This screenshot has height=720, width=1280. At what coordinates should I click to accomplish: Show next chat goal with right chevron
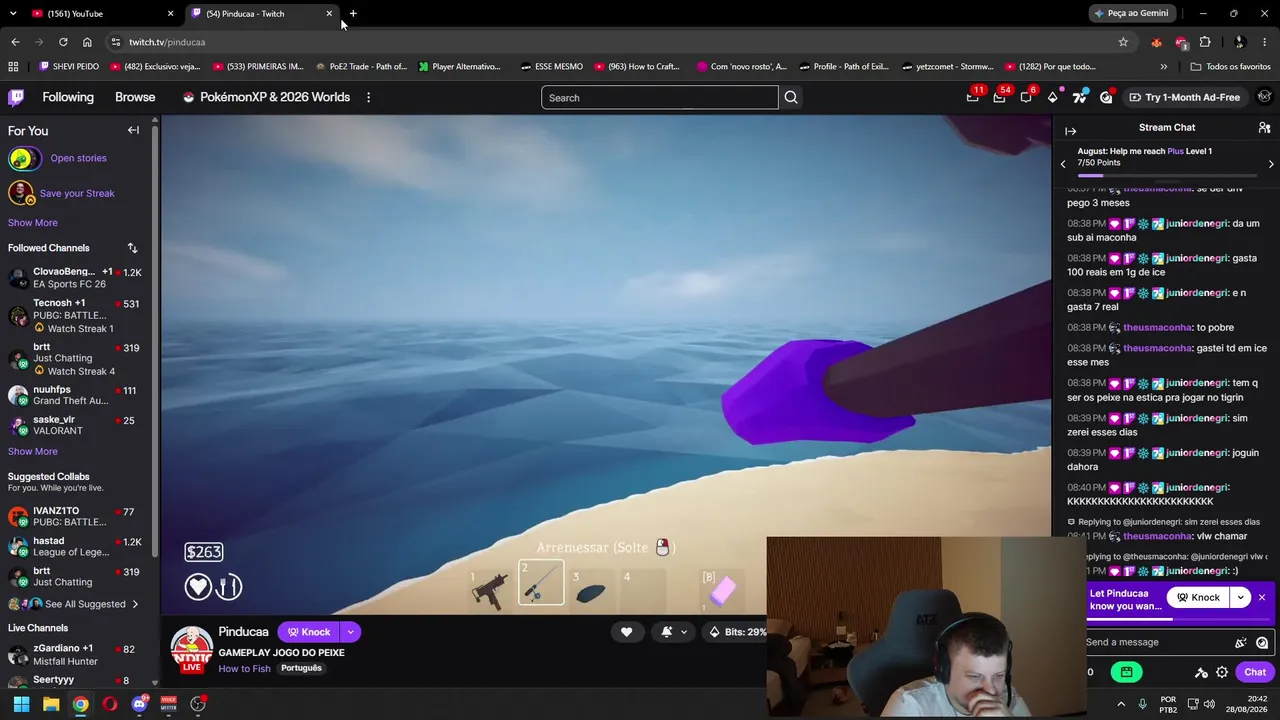[x=1271, y=164]
